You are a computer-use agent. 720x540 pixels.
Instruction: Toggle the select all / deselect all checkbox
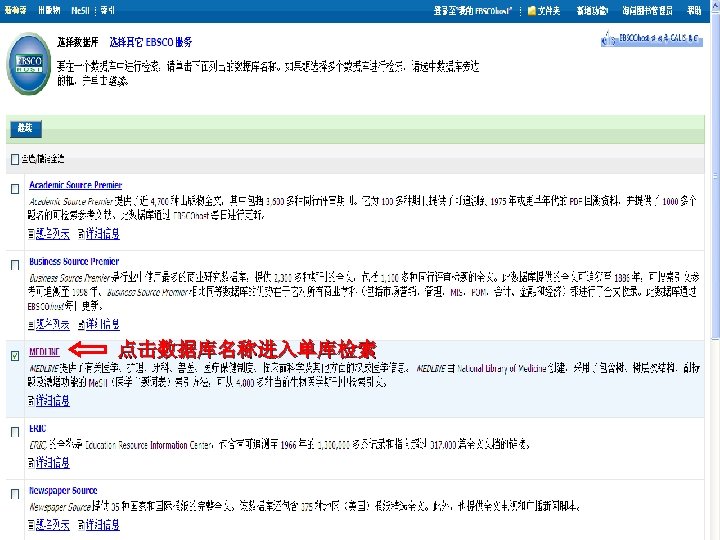(15, 159)
